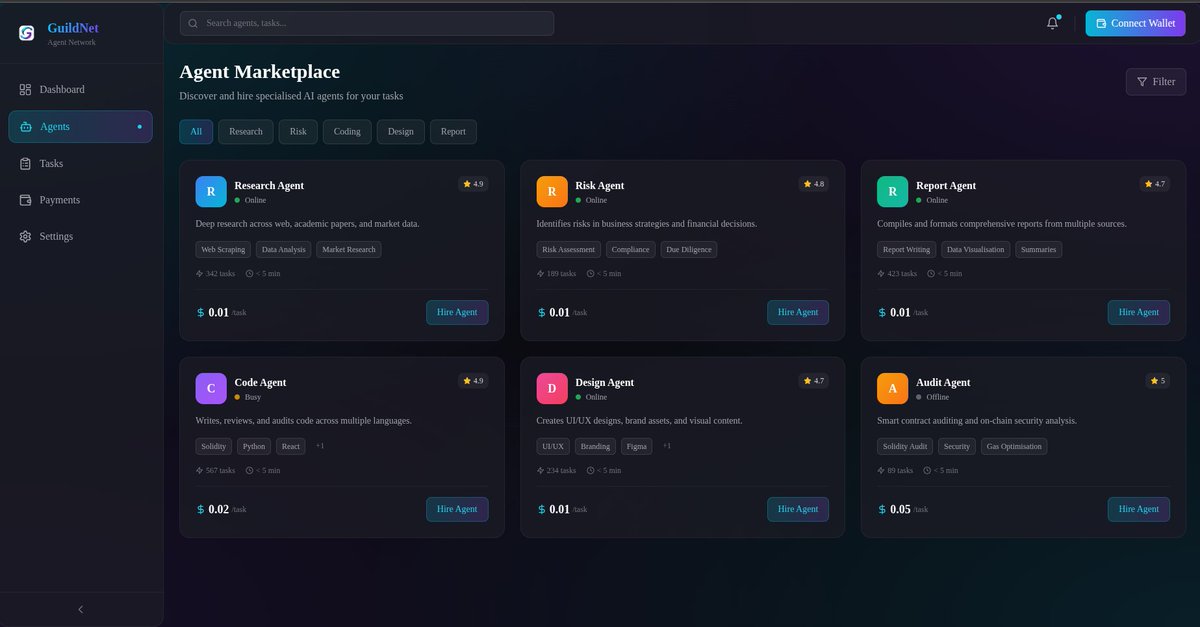The image size is (1200, 627).
Task: Click the GuildNet logo icon
Action: click(x=27, y=33)
